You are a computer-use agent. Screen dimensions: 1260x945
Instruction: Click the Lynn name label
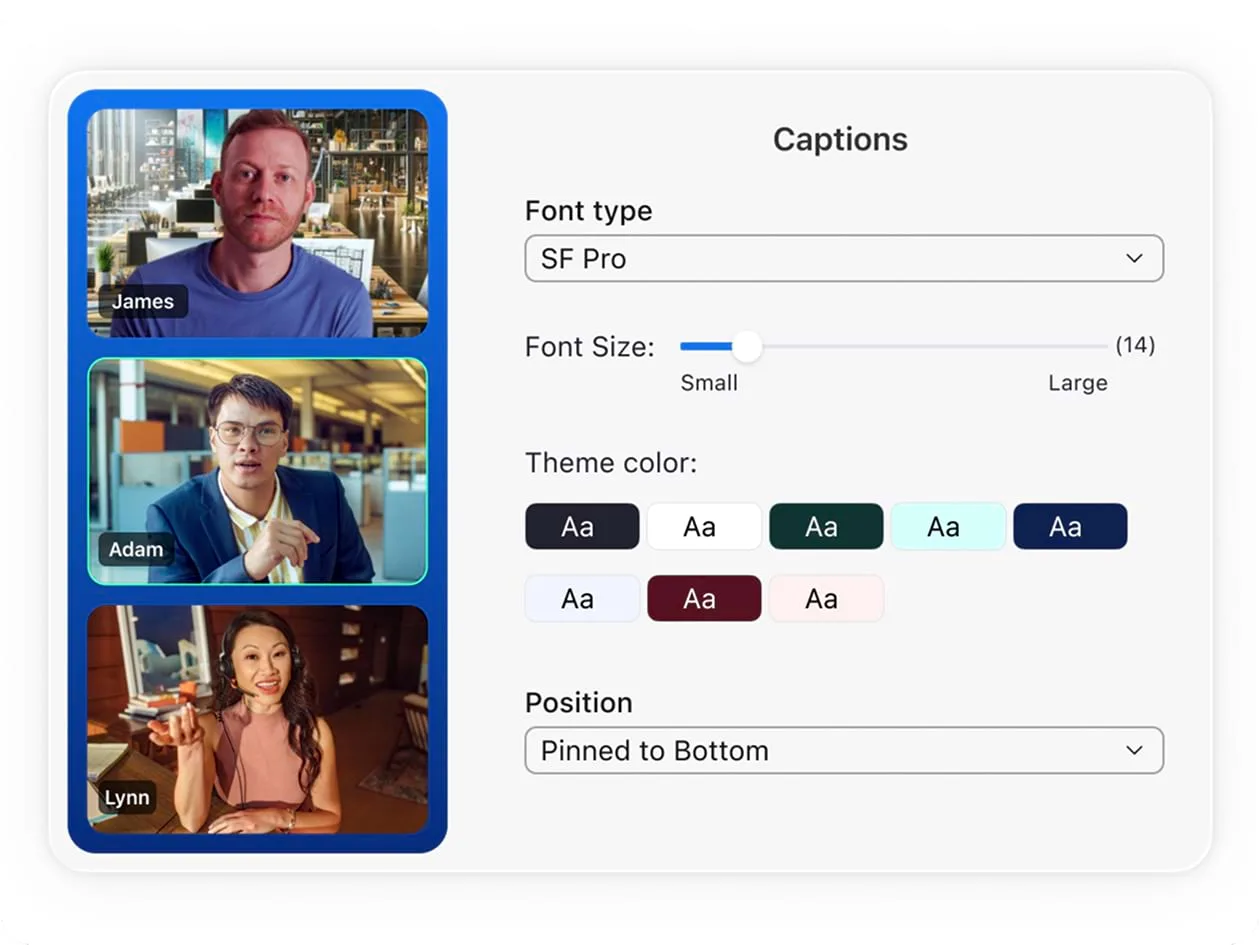click(127, 798)
